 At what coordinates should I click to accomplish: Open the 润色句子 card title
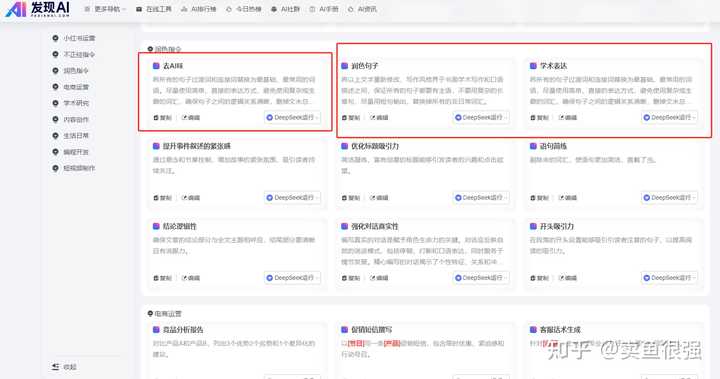365,66
